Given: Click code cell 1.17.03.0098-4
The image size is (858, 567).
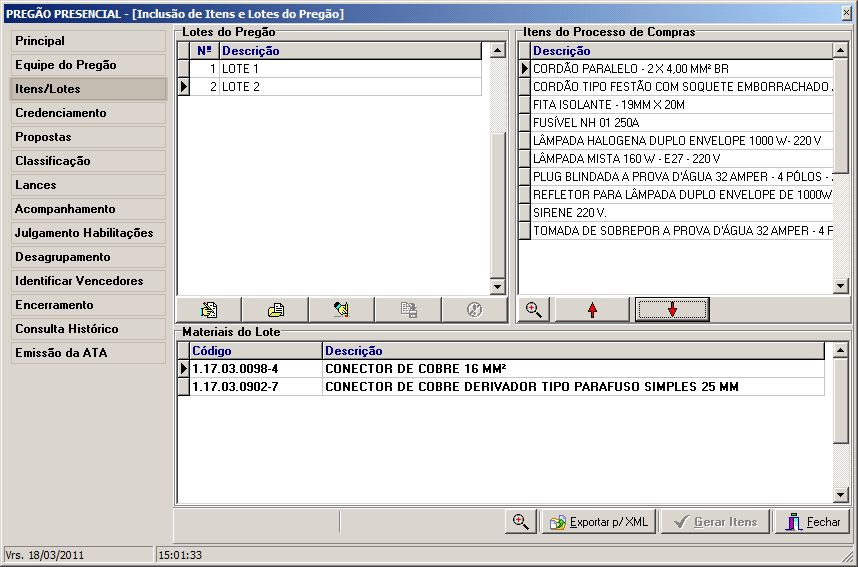Looking at the screenshot, I should (x=256, y=369).
